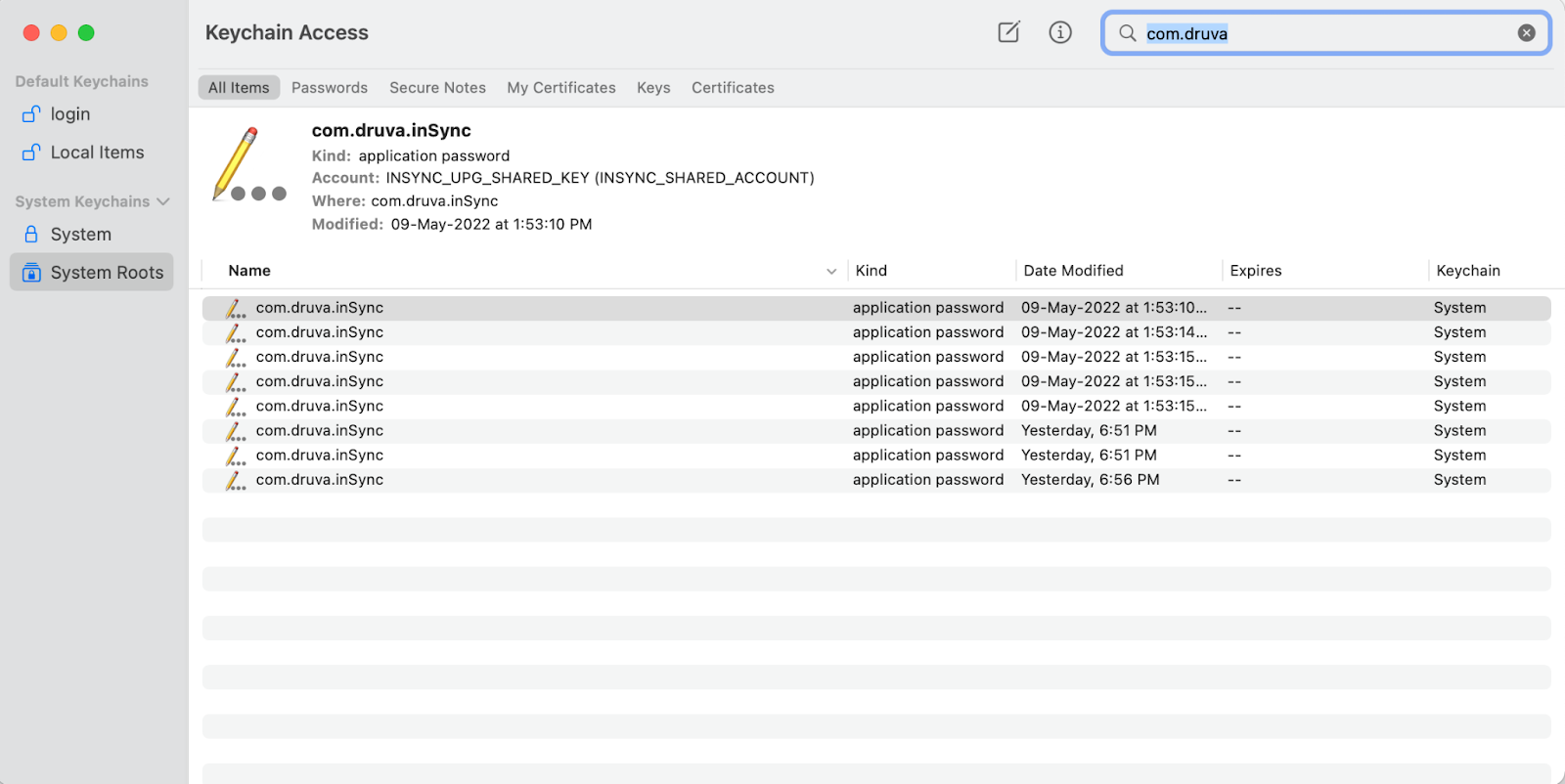Image resolution: width=1565 pixels, height=784 pixels.
Task: Click the pencil icon of the 1:53:14 row
Action: [236, 333]
